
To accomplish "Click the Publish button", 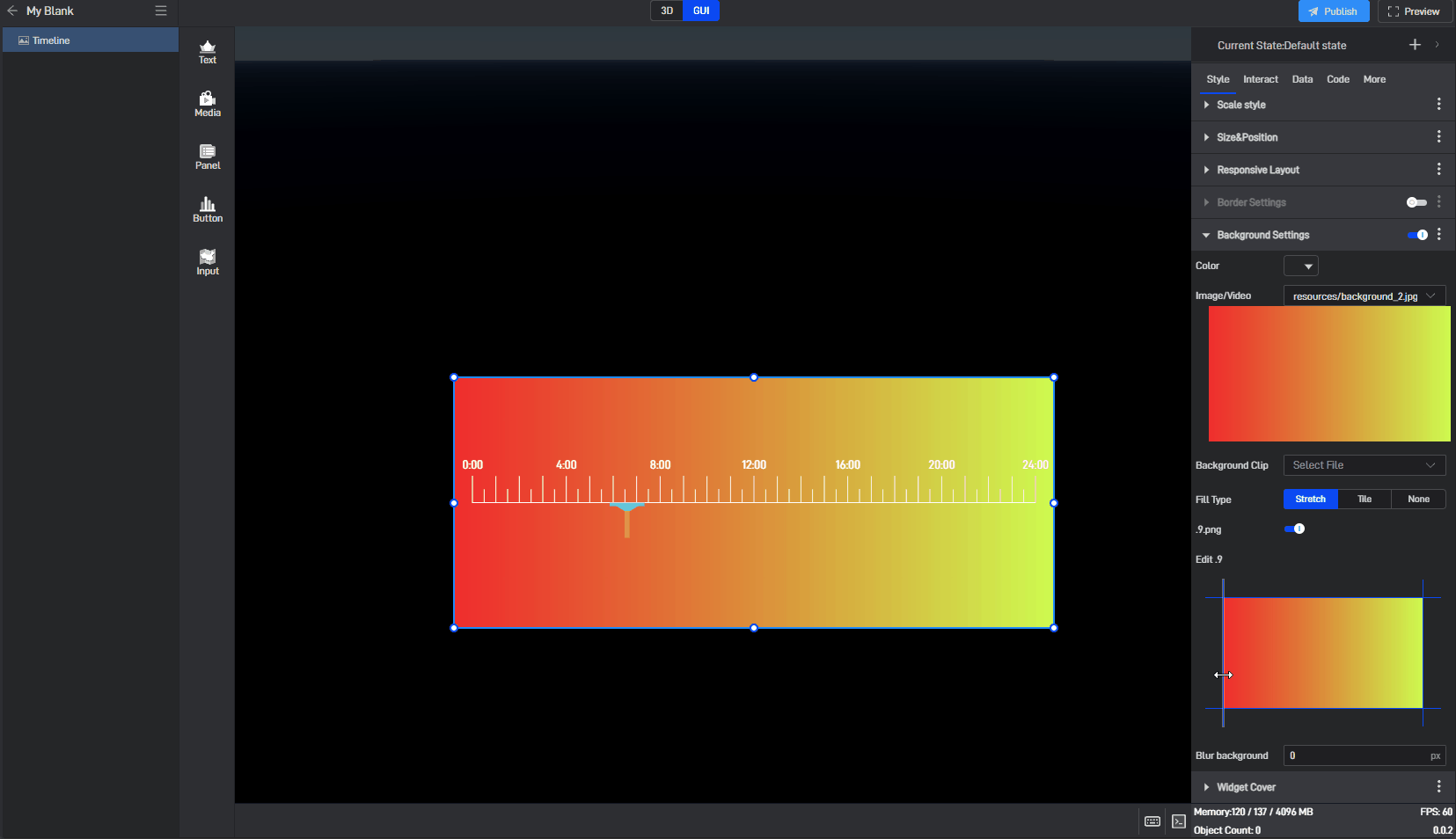I will (1333, 11).
